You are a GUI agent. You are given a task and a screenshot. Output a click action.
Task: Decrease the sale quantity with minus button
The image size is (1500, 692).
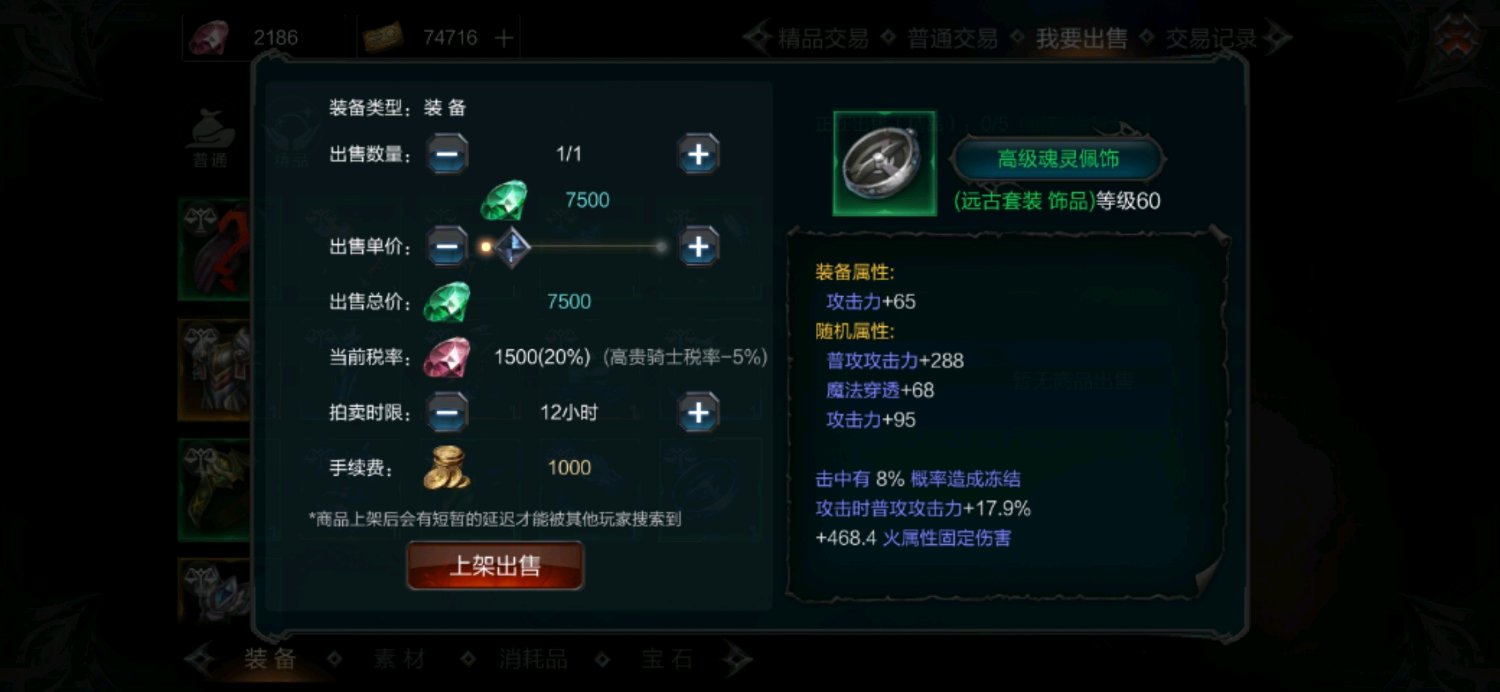tap(448, 154)
